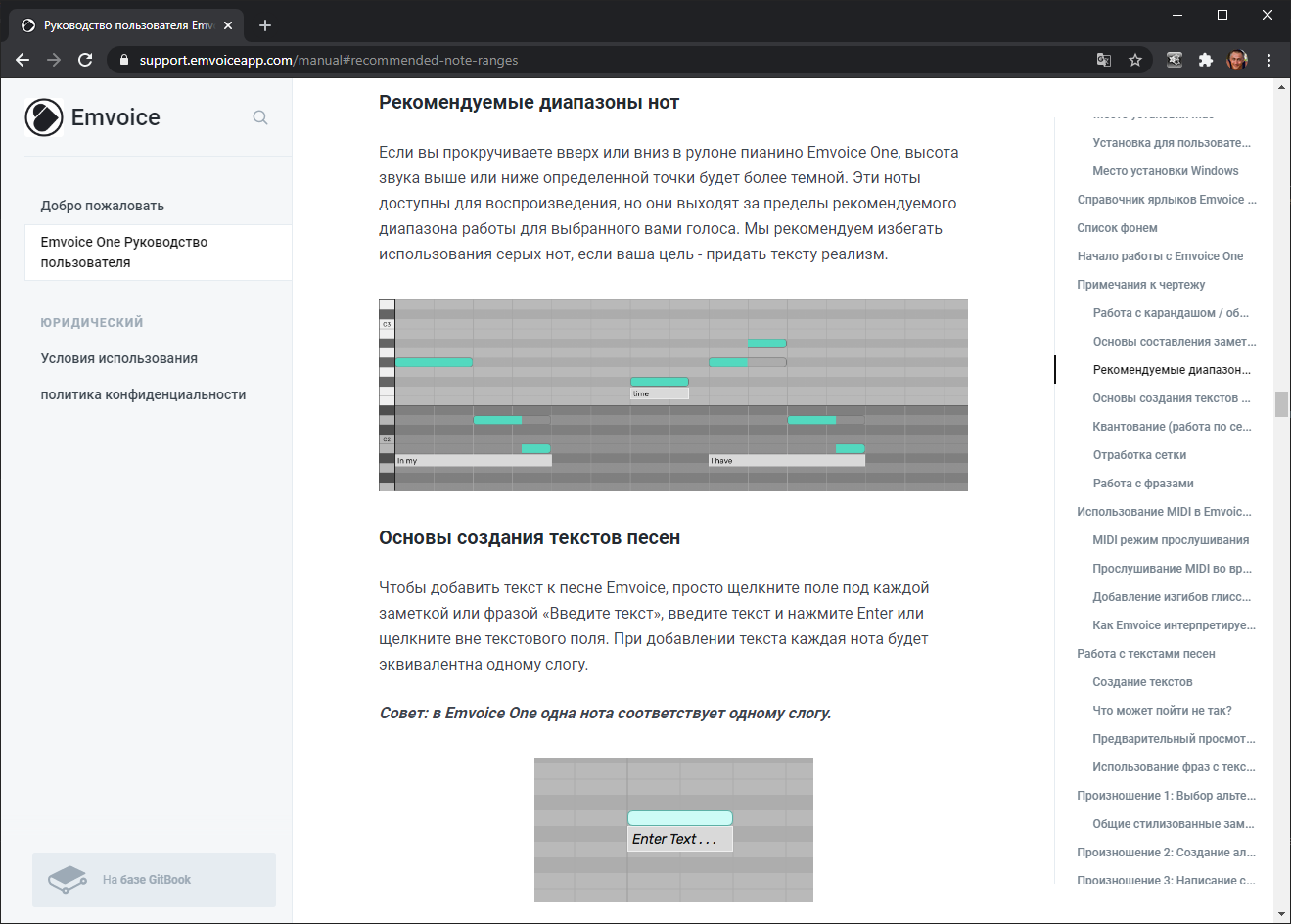
Task: Go to Произношение 1: Выбор альте...
Action: [1166, 796]
